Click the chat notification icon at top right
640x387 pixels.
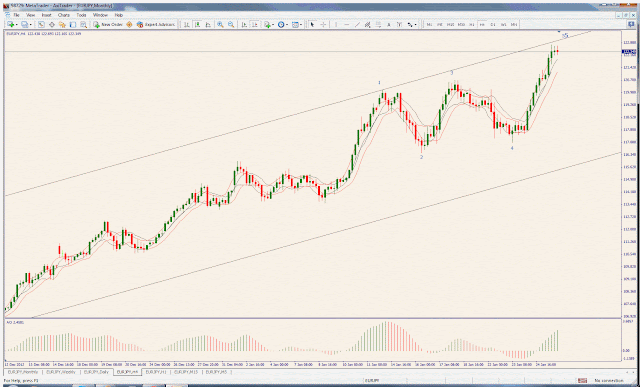(631, 24)
